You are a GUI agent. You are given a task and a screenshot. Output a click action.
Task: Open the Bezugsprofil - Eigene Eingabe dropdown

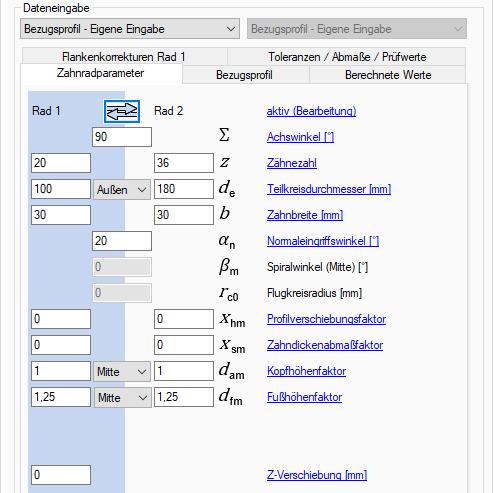click(x=130, y=29)
